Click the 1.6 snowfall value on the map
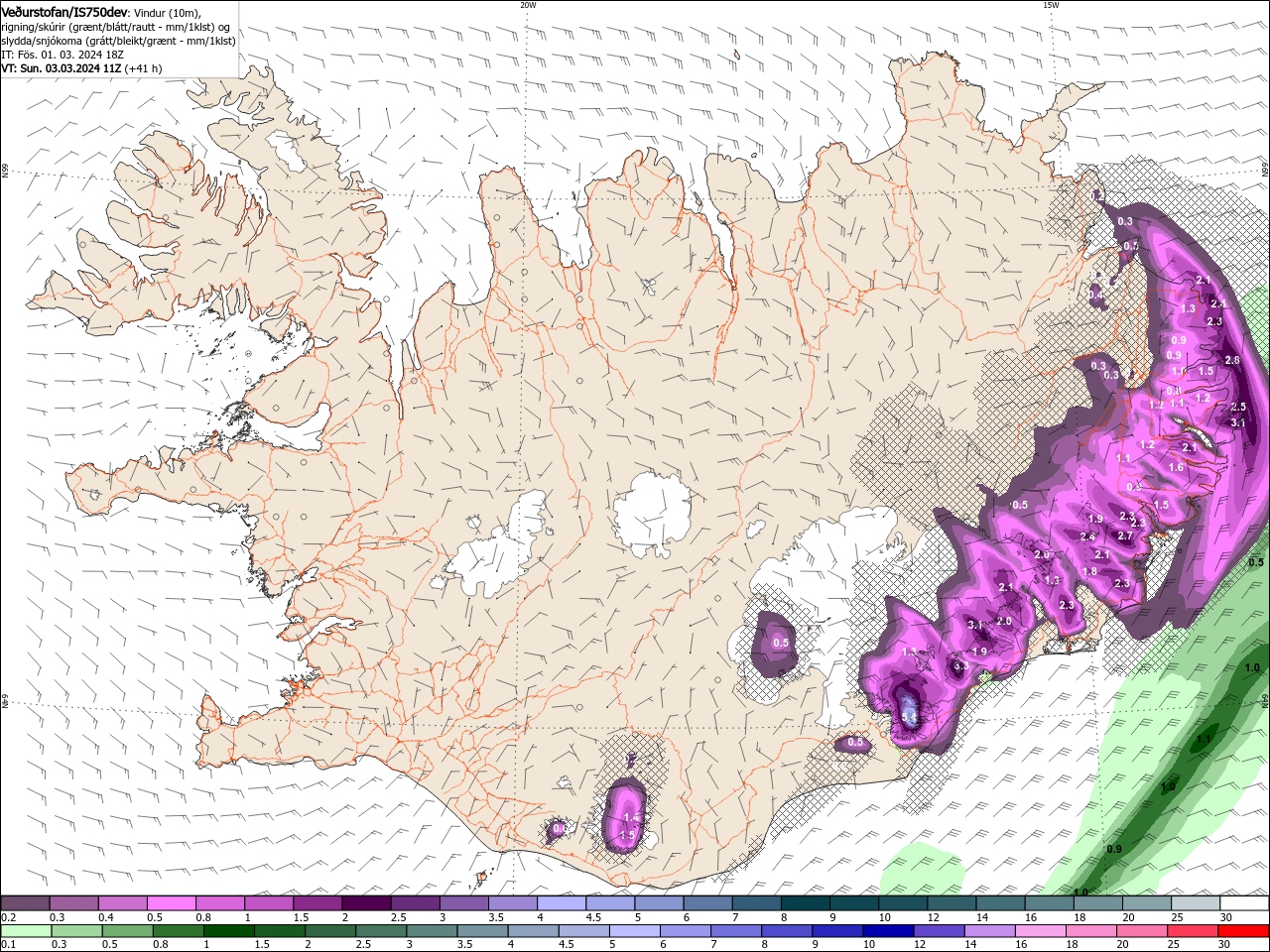The image size is (1270, 952). 1176,467
